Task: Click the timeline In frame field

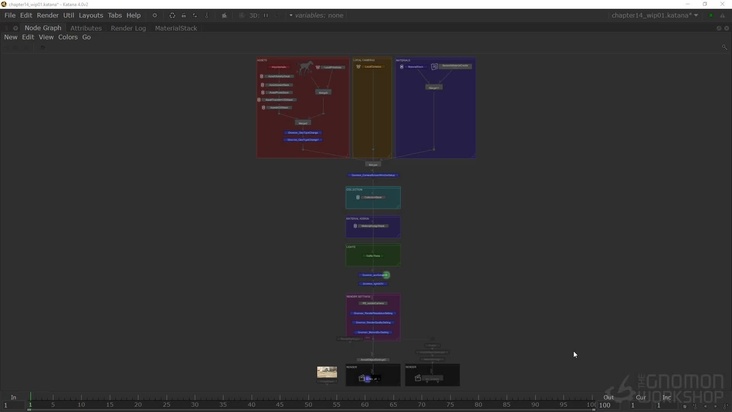Action: pyautogui.click(x=13, y=405)
